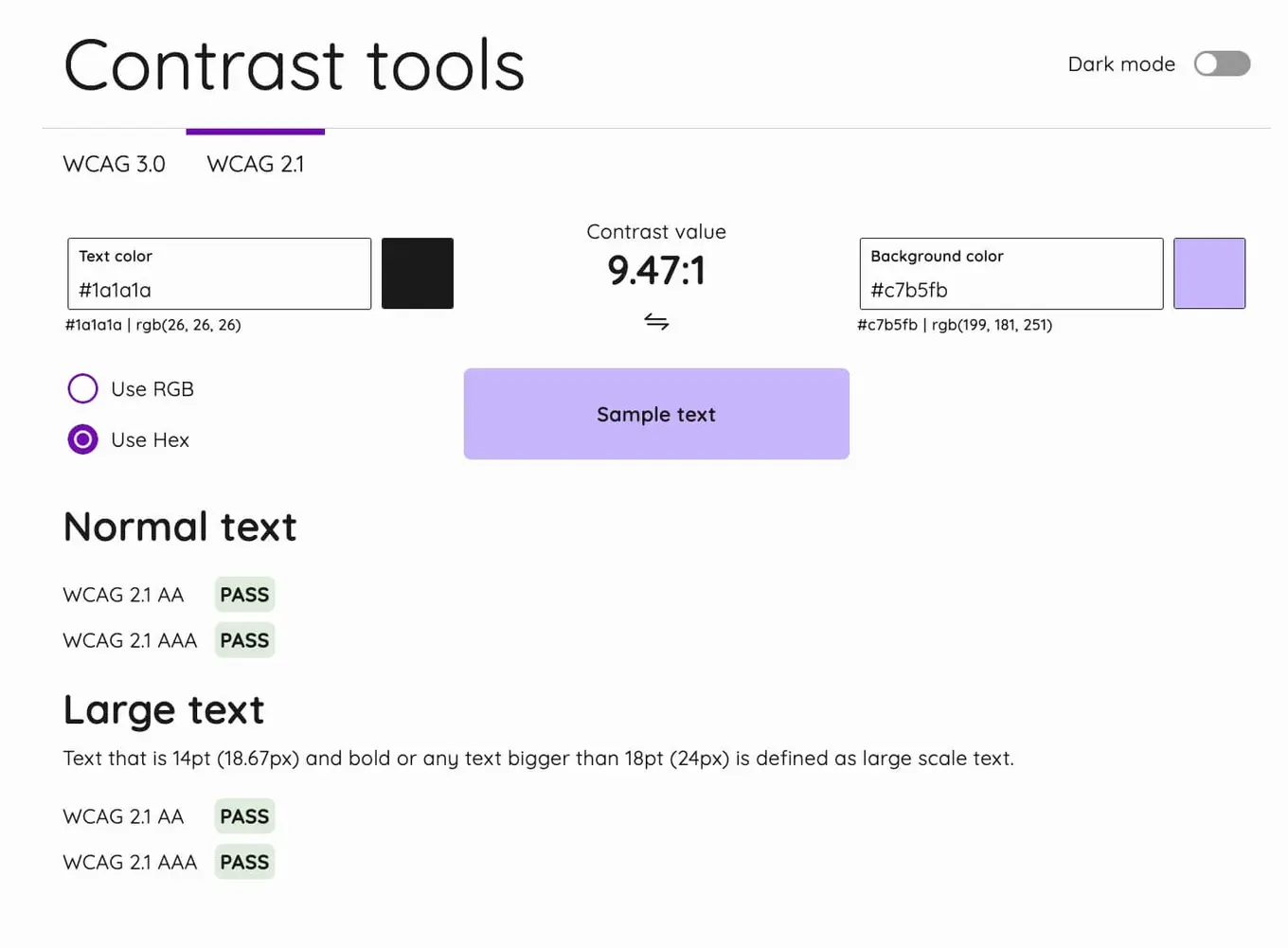Select the Use Hex radio button
This screenshot has height=948, width=1288.
[x=82, y=439]
